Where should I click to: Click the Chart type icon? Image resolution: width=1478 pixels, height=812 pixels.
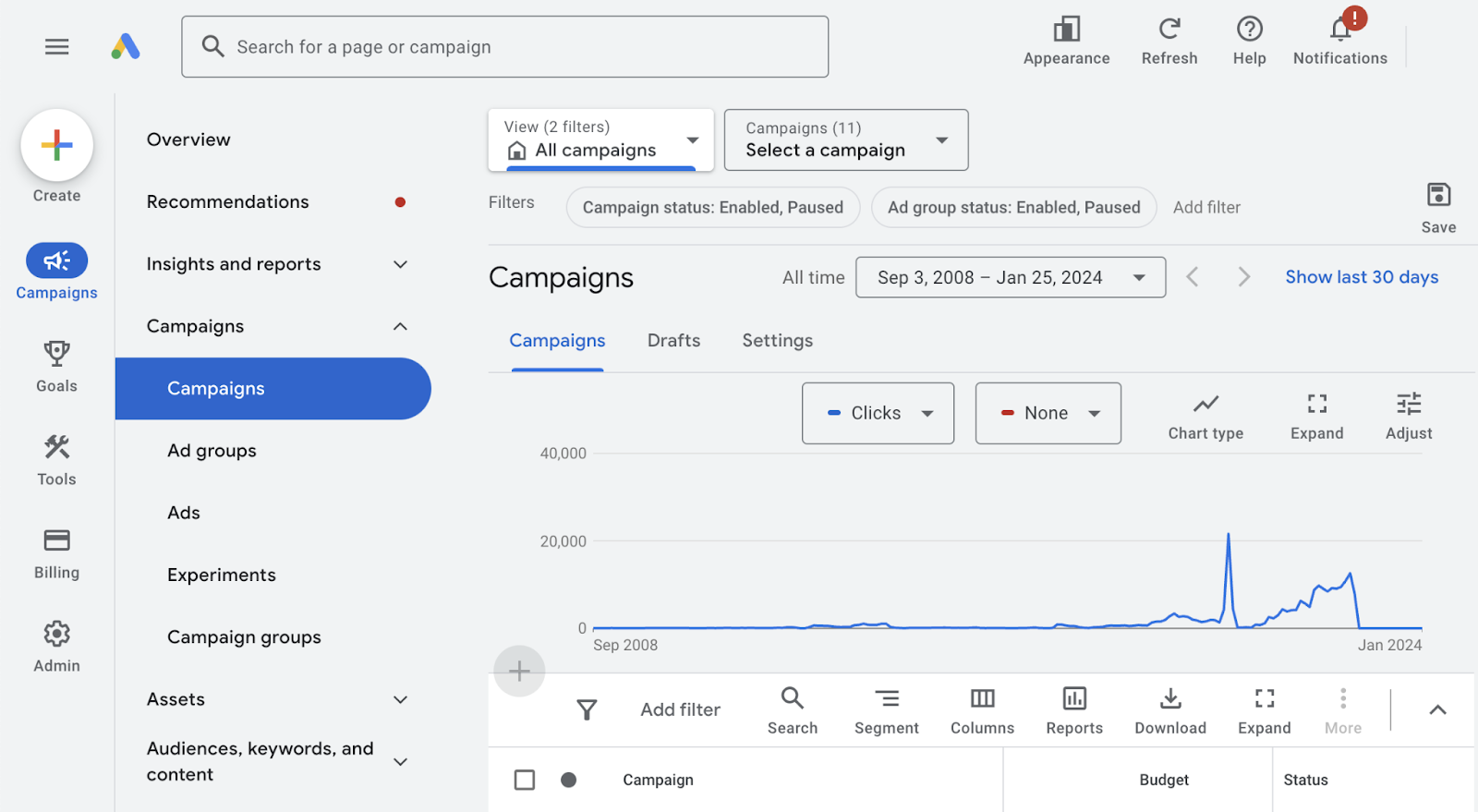click(1205, 405)
